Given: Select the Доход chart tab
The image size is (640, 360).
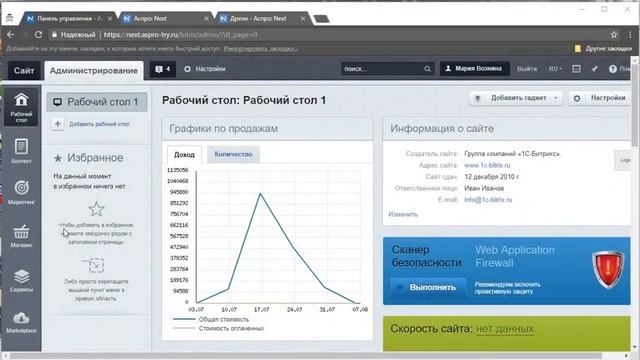Looking at the screenshot, I should point(184,155).
